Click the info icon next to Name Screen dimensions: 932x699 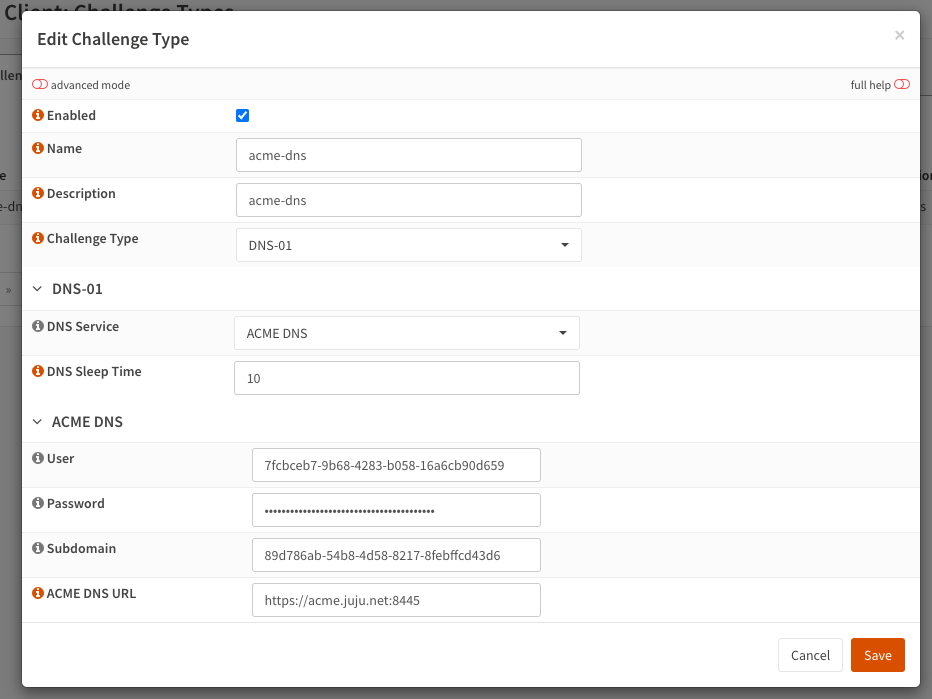pos(38,148)
